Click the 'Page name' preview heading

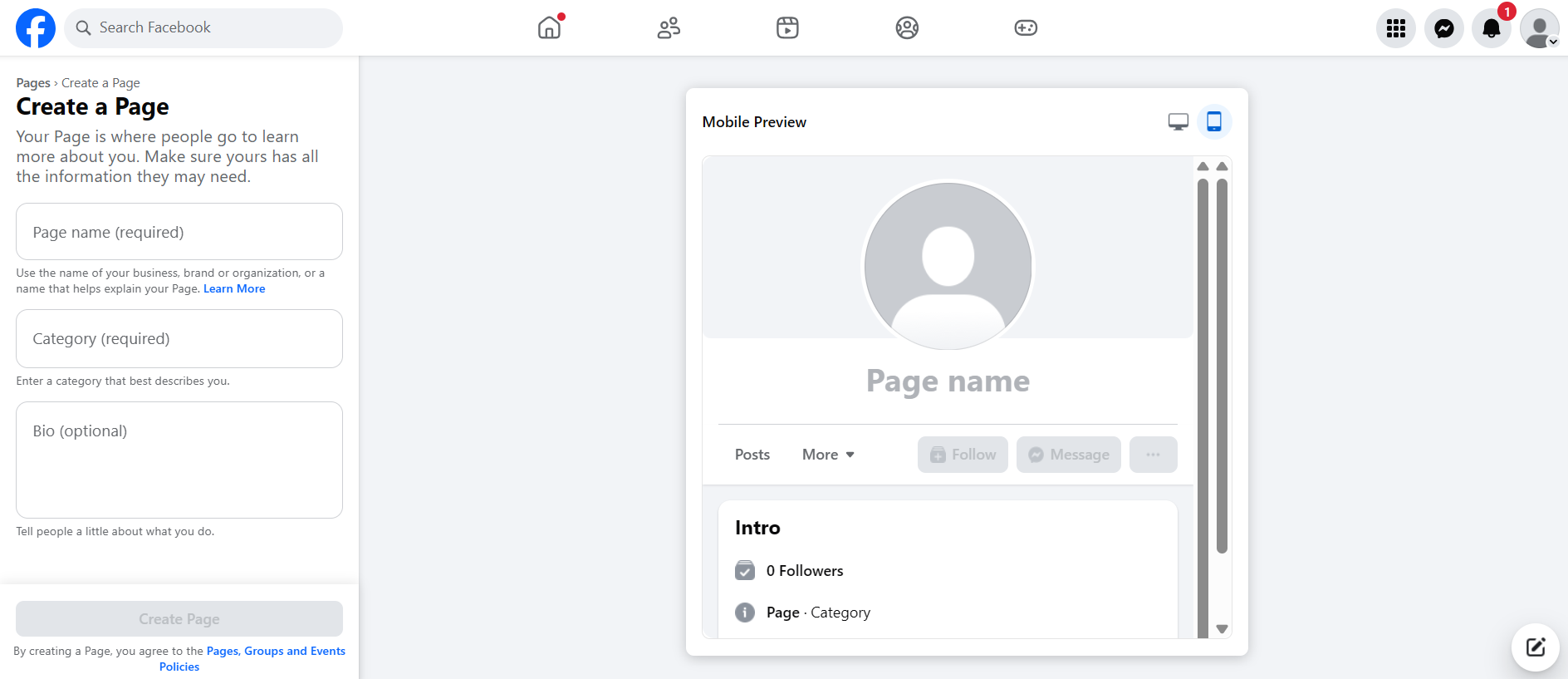point(948,381)
